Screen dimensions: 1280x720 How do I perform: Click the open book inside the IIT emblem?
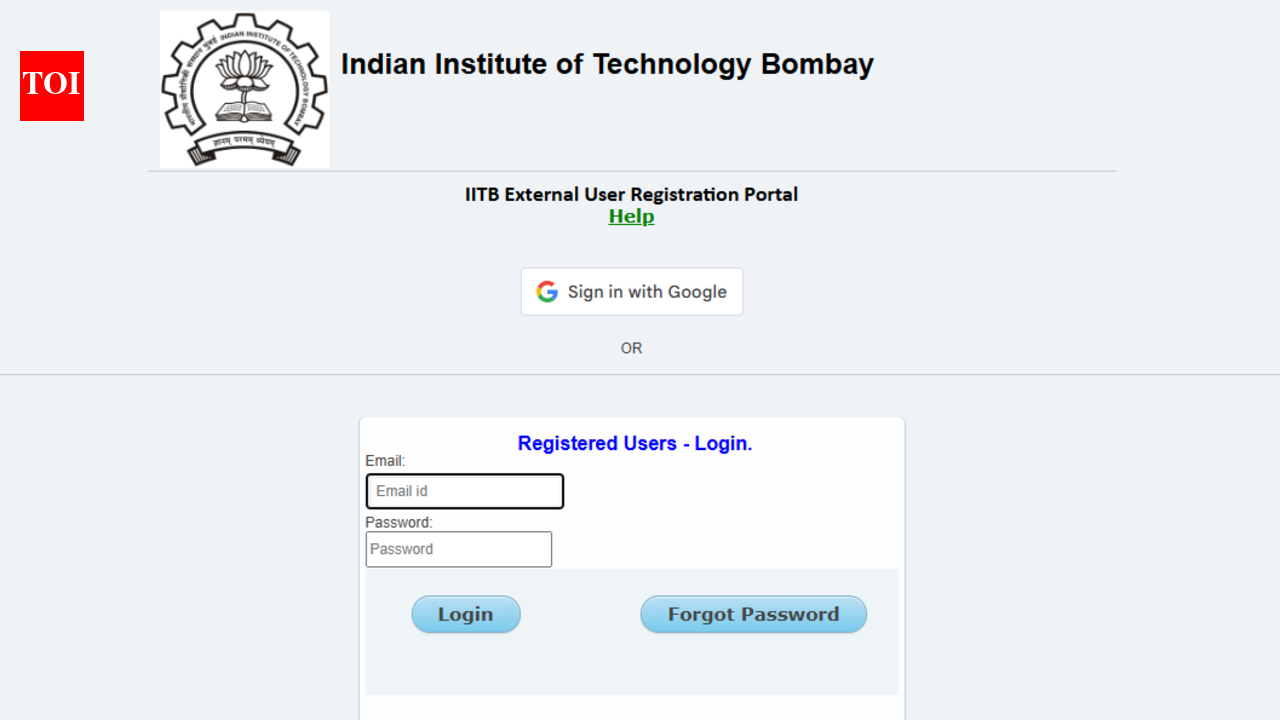(x=245, y=110)
